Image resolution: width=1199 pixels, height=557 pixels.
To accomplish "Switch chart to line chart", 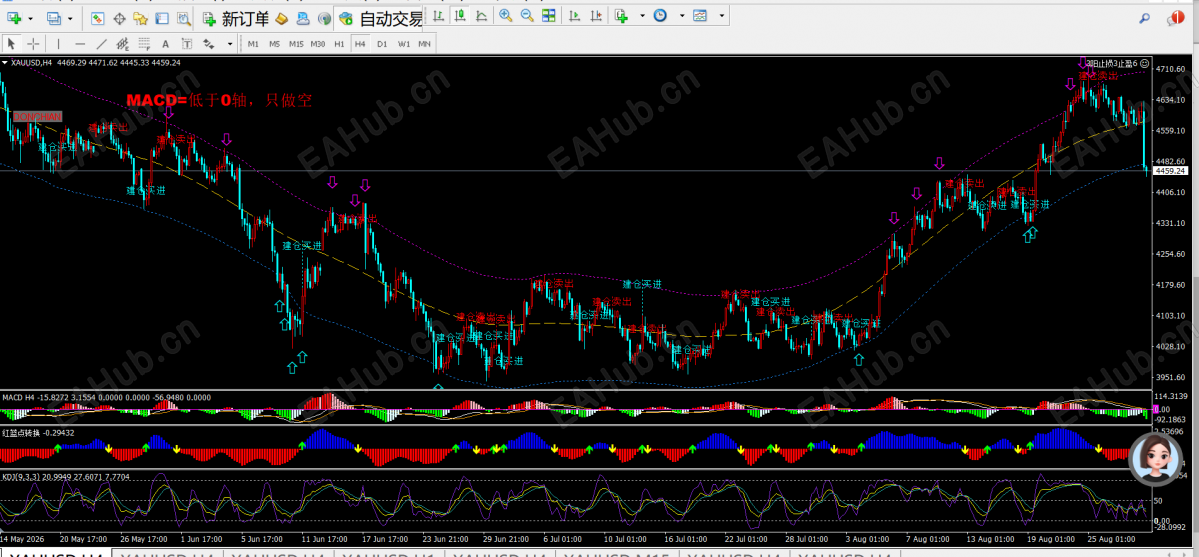I will click(482, 15).
